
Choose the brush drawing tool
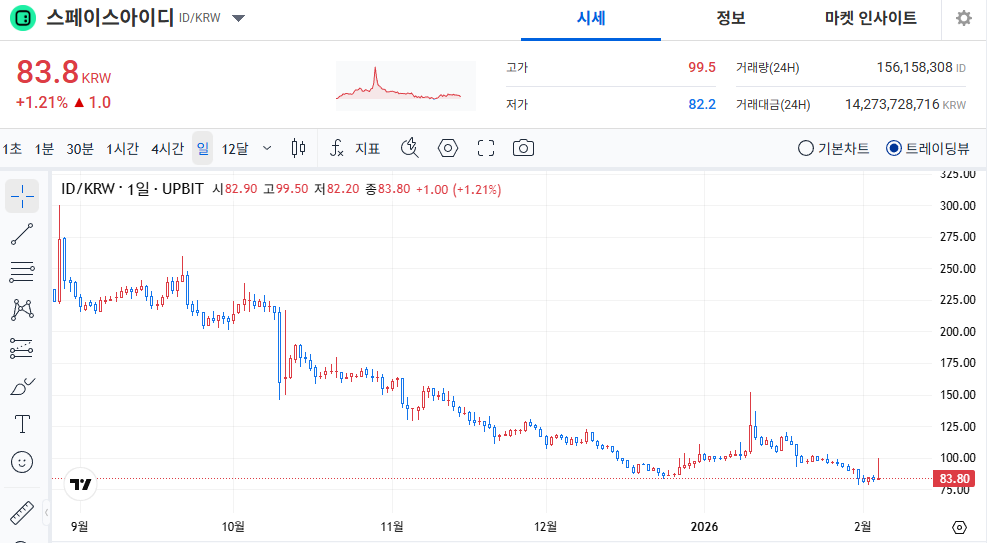click(x=22, y=386)
